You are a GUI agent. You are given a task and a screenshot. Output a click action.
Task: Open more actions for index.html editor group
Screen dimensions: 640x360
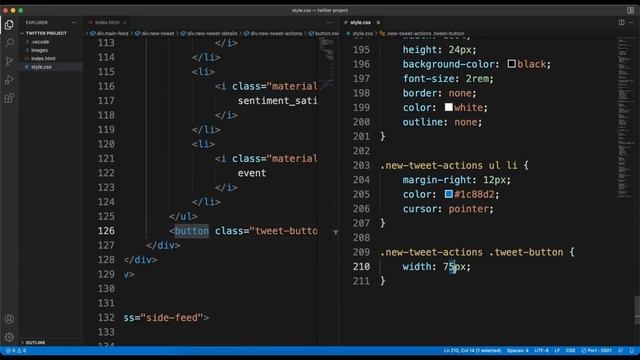pyautogui.click(x=329, y=22)
